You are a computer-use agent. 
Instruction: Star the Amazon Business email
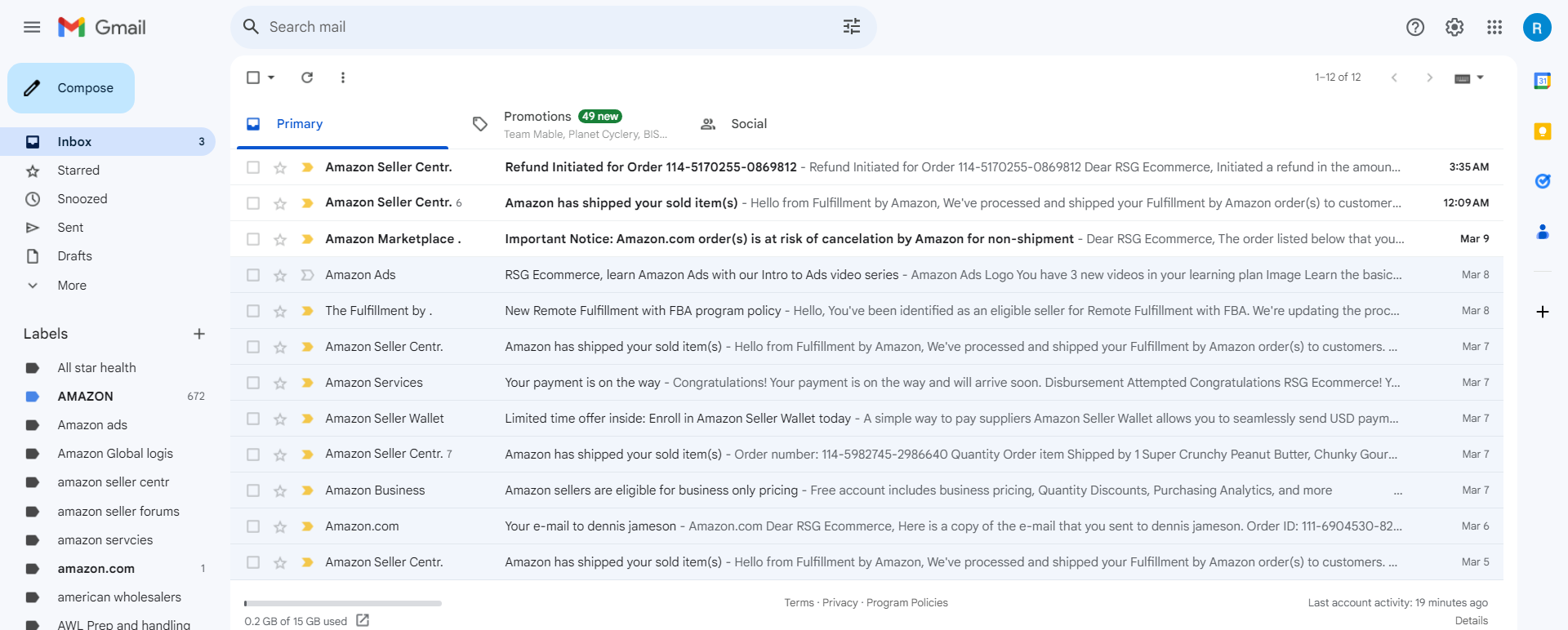point(280,490)
